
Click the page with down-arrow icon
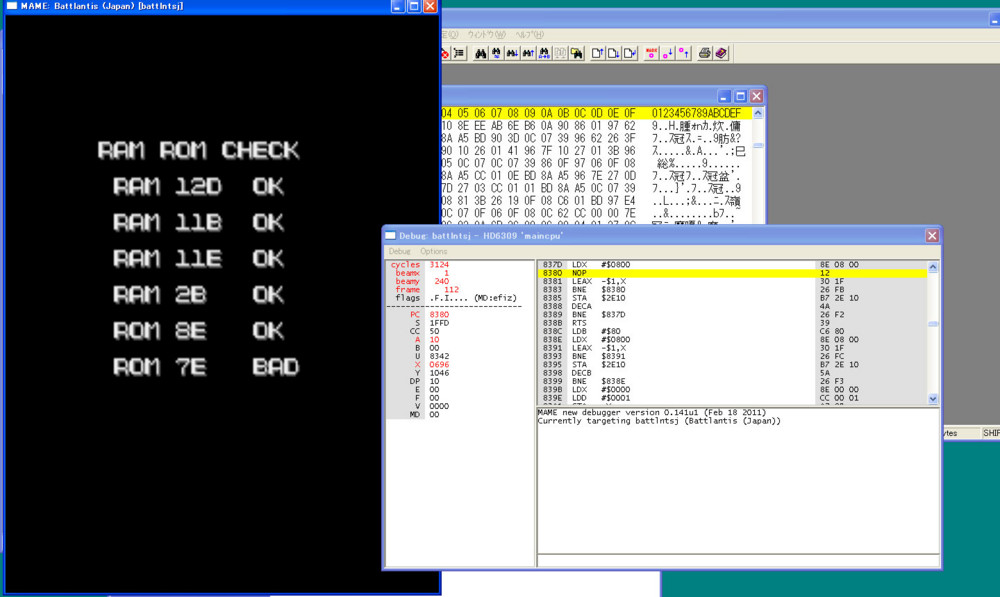(614, 54)
